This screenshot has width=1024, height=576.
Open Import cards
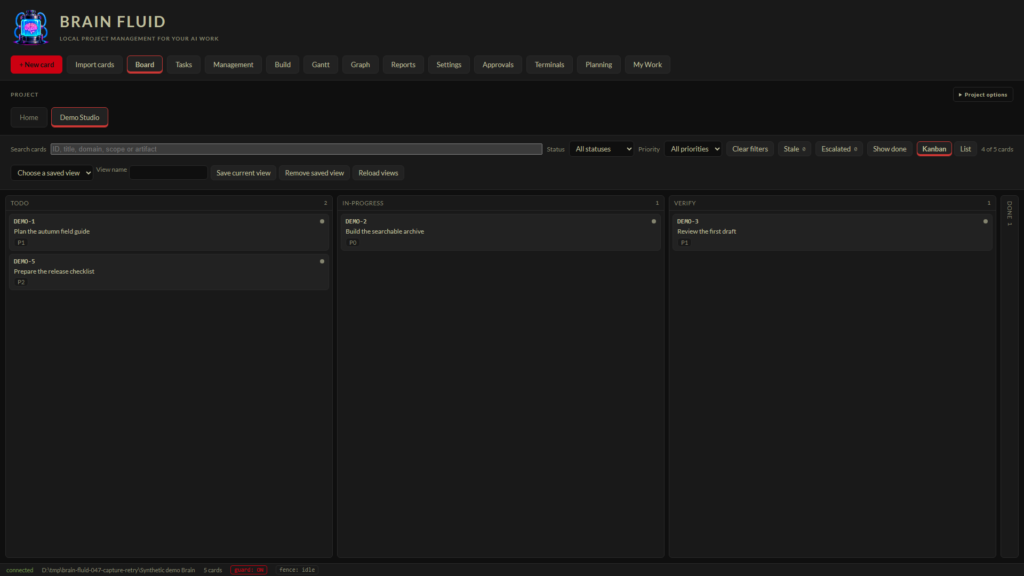click(x=95, y=65)
